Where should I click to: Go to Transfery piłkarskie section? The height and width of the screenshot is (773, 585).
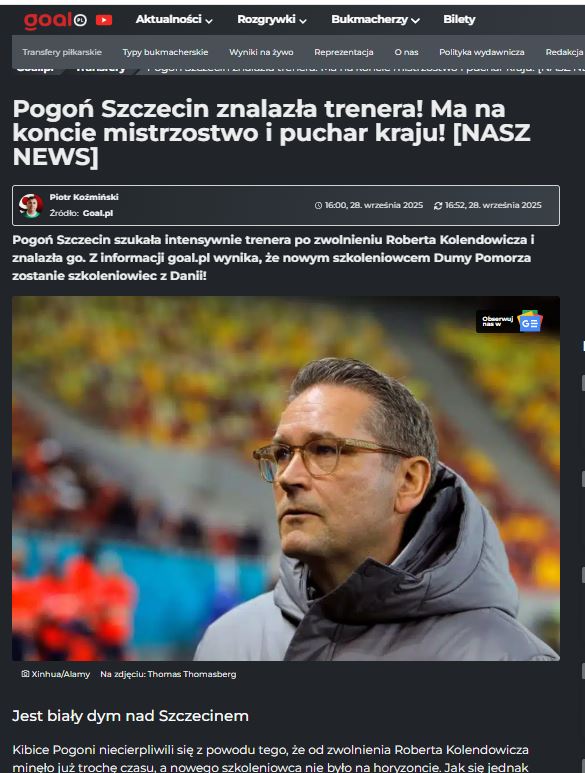point(62,52)
